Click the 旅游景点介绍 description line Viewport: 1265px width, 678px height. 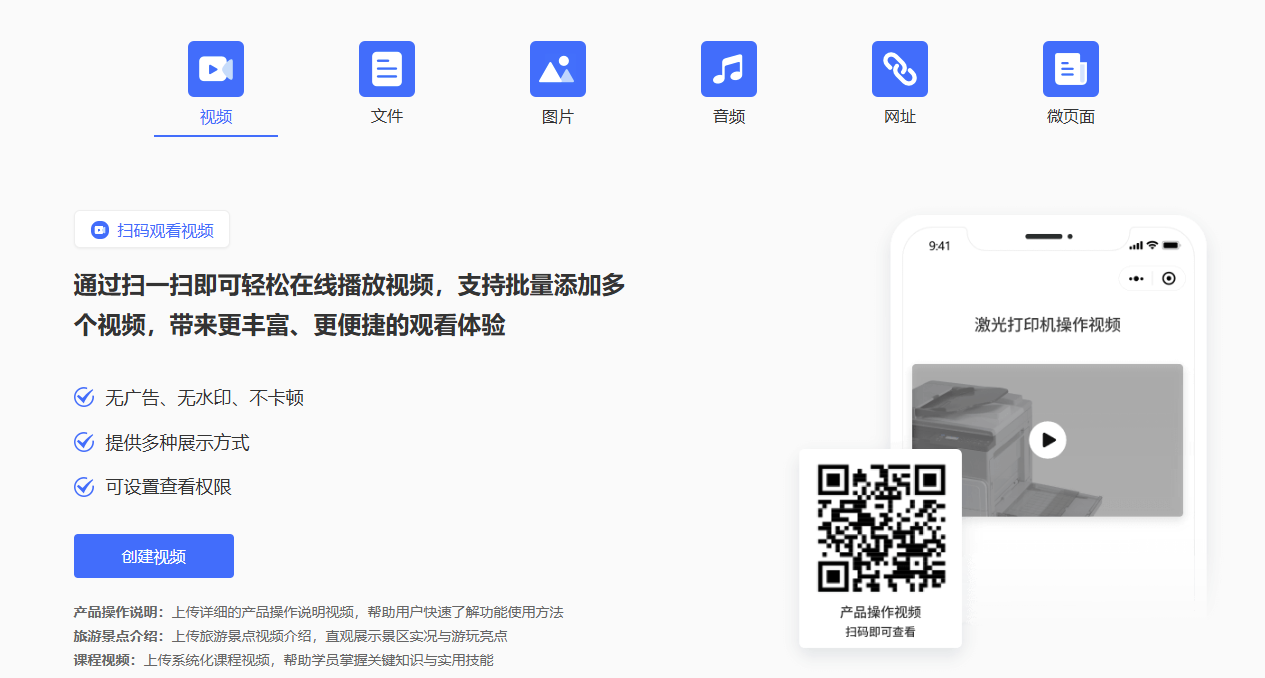click(x=291, y=636)
